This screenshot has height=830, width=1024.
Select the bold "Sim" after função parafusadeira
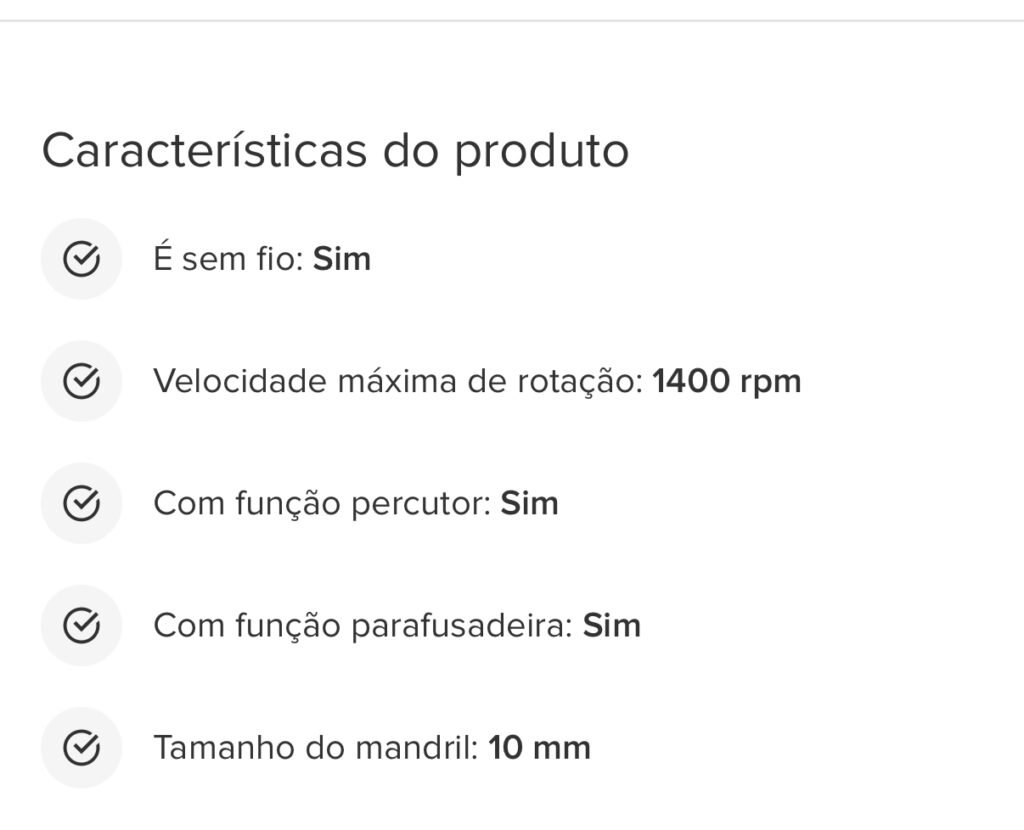[x=612, y=626]
